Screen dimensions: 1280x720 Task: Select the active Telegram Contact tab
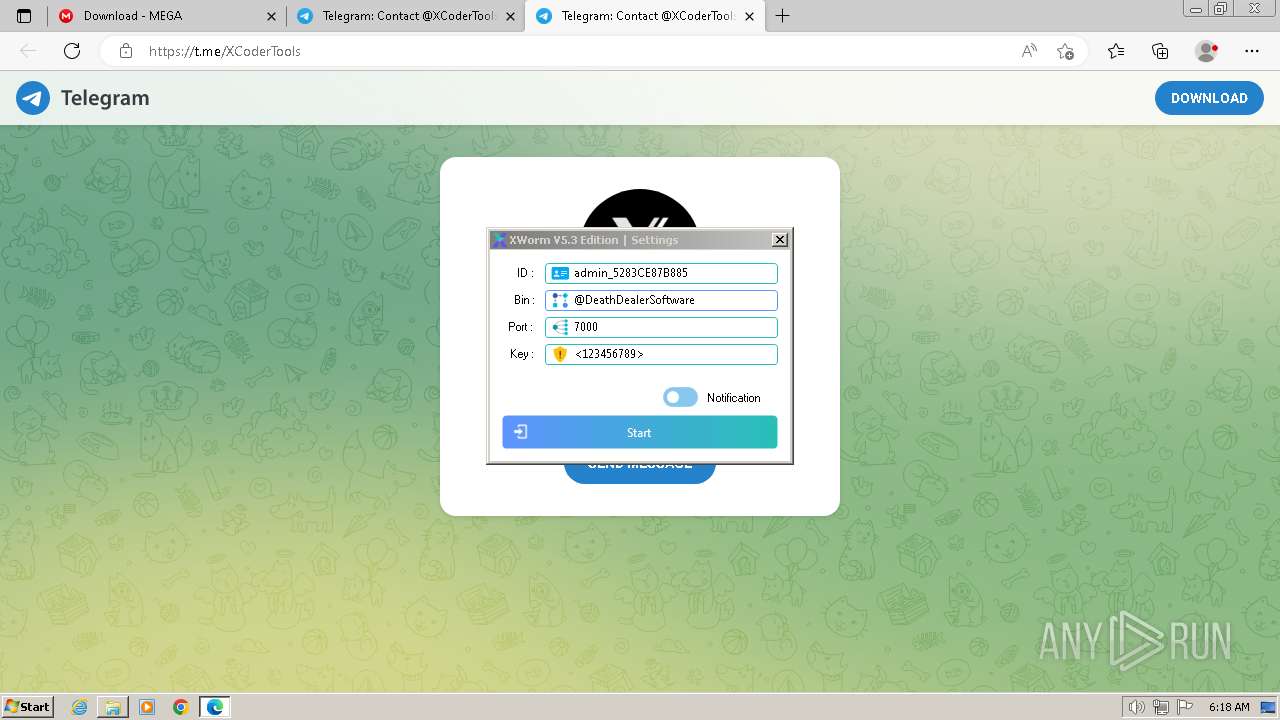643,16
